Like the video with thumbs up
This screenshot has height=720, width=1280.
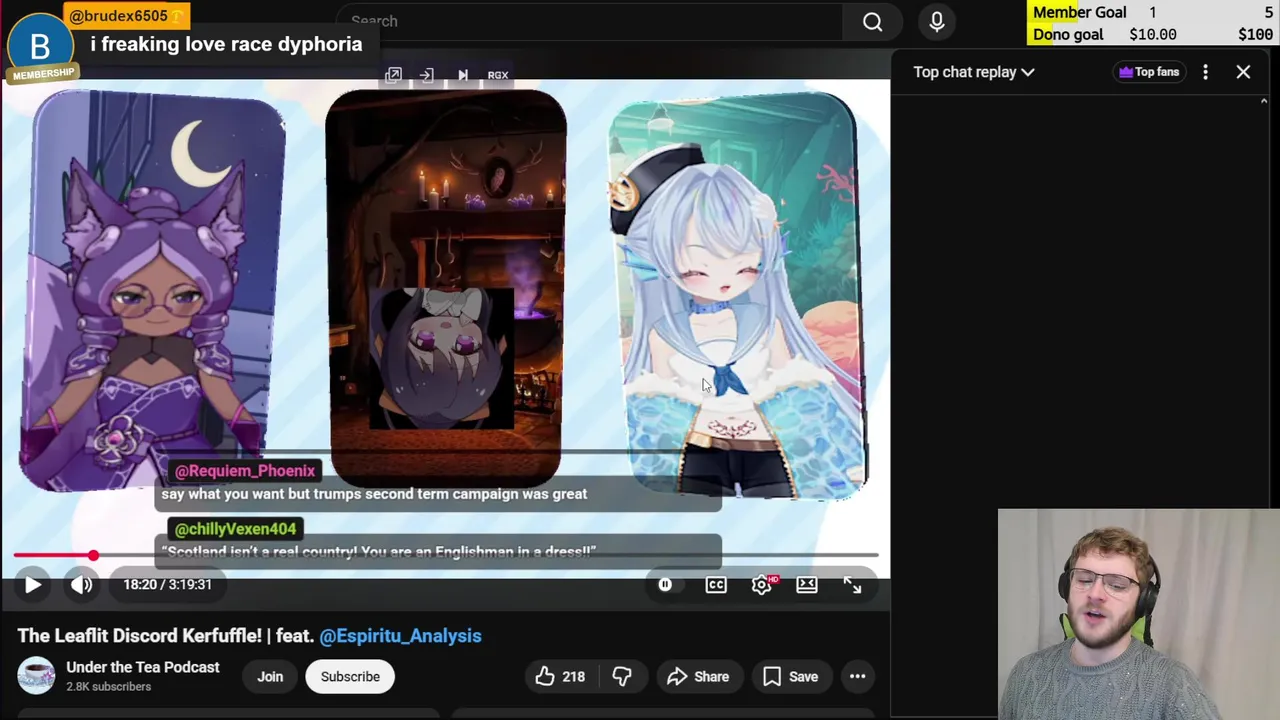click(x=560, y=677)
